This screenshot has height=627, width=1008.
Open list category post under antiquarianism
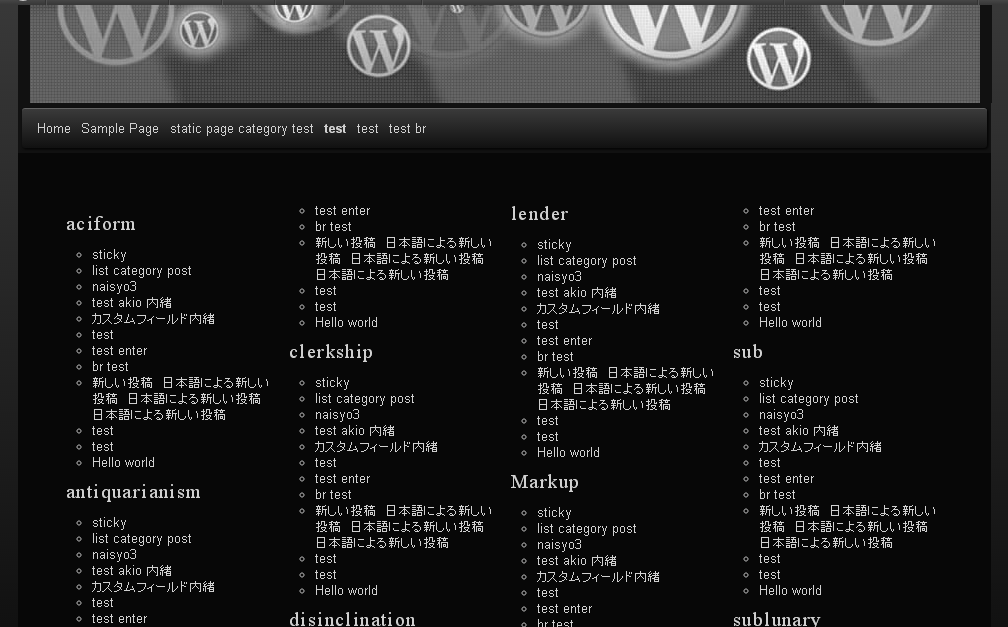point(141,539)
